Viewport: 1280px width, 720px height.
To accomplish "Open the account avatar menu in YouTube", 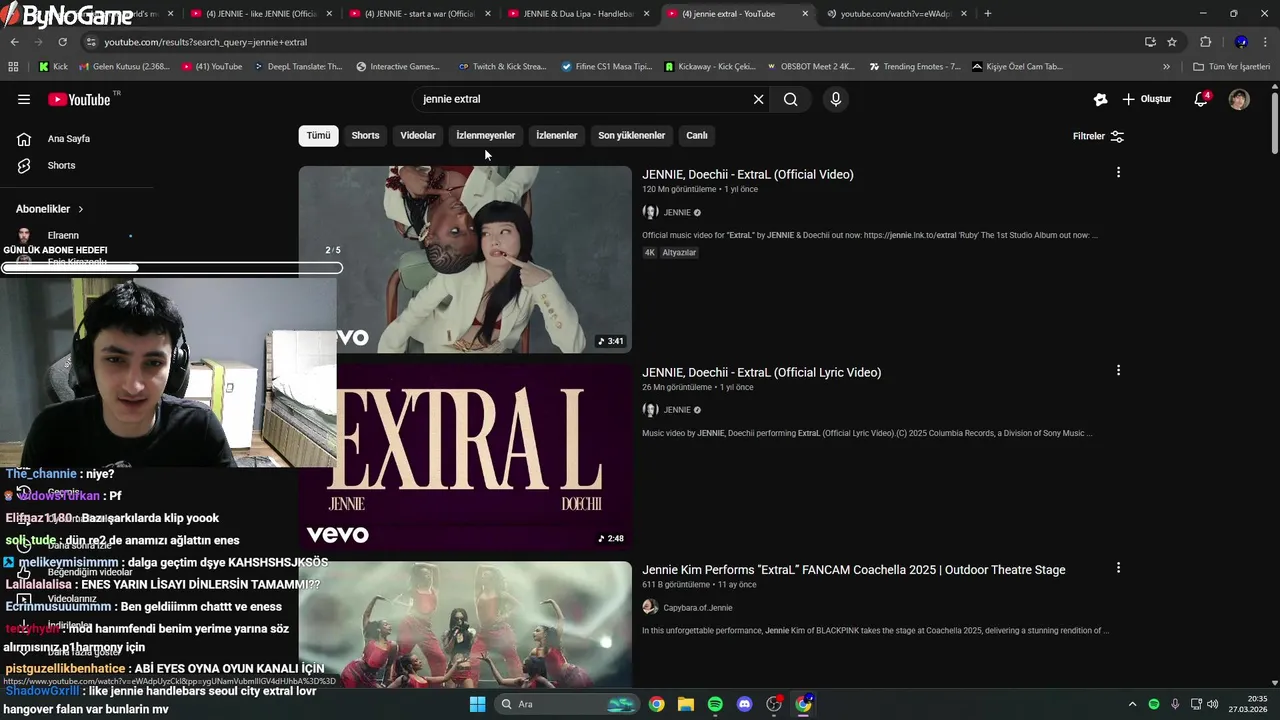I will click(x=1239, y=99).
